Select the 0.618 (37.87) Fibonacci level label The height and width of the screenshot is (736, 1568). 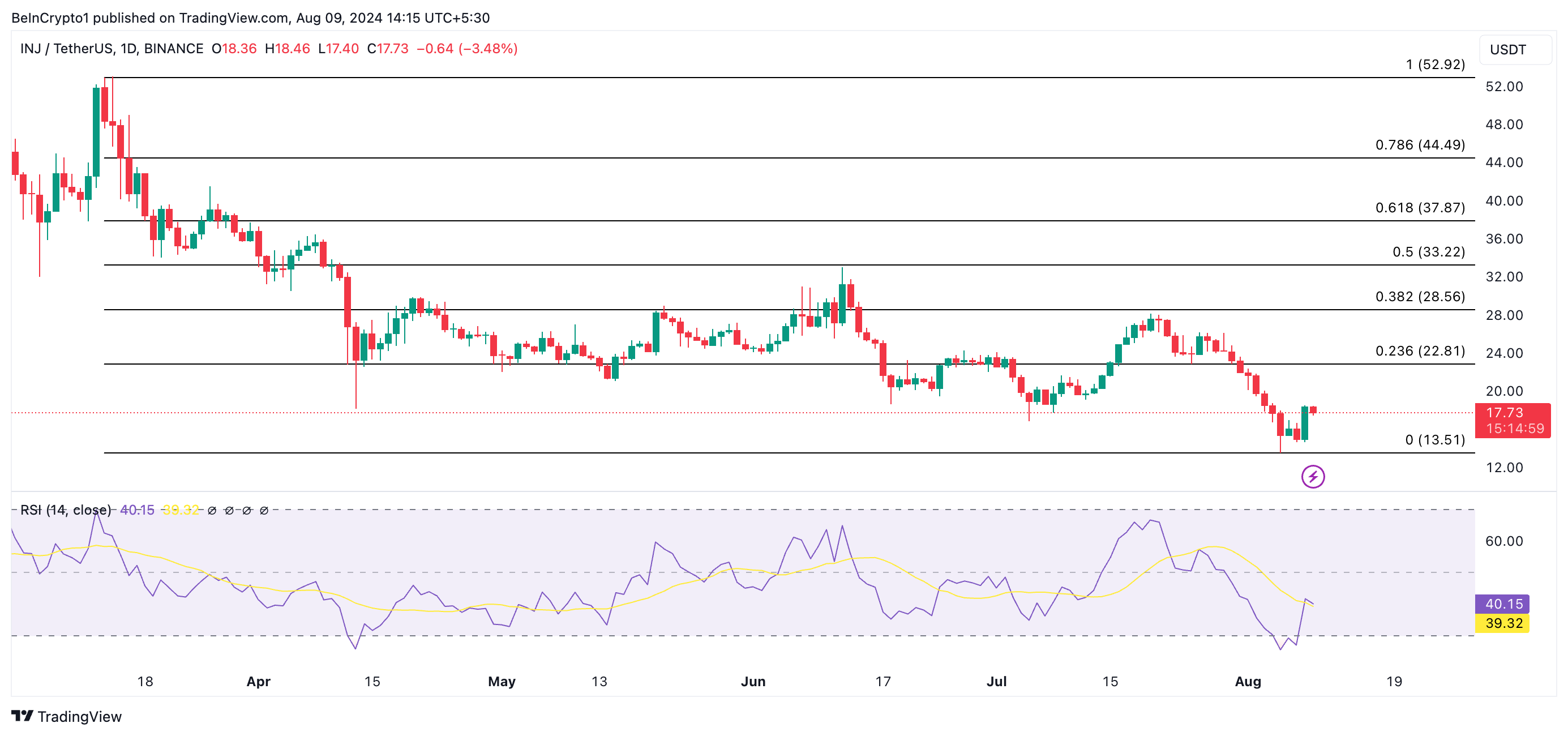(x=1420, y=208)
